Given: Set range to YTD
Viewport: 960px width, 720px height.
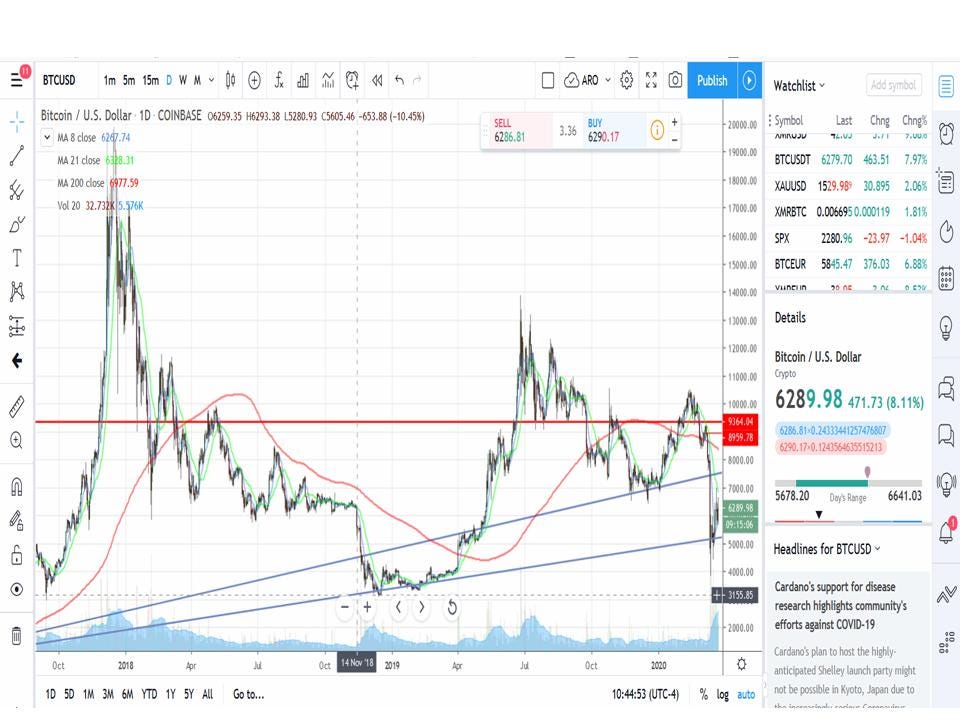Looking at the screenshot, I should [149, 694].
